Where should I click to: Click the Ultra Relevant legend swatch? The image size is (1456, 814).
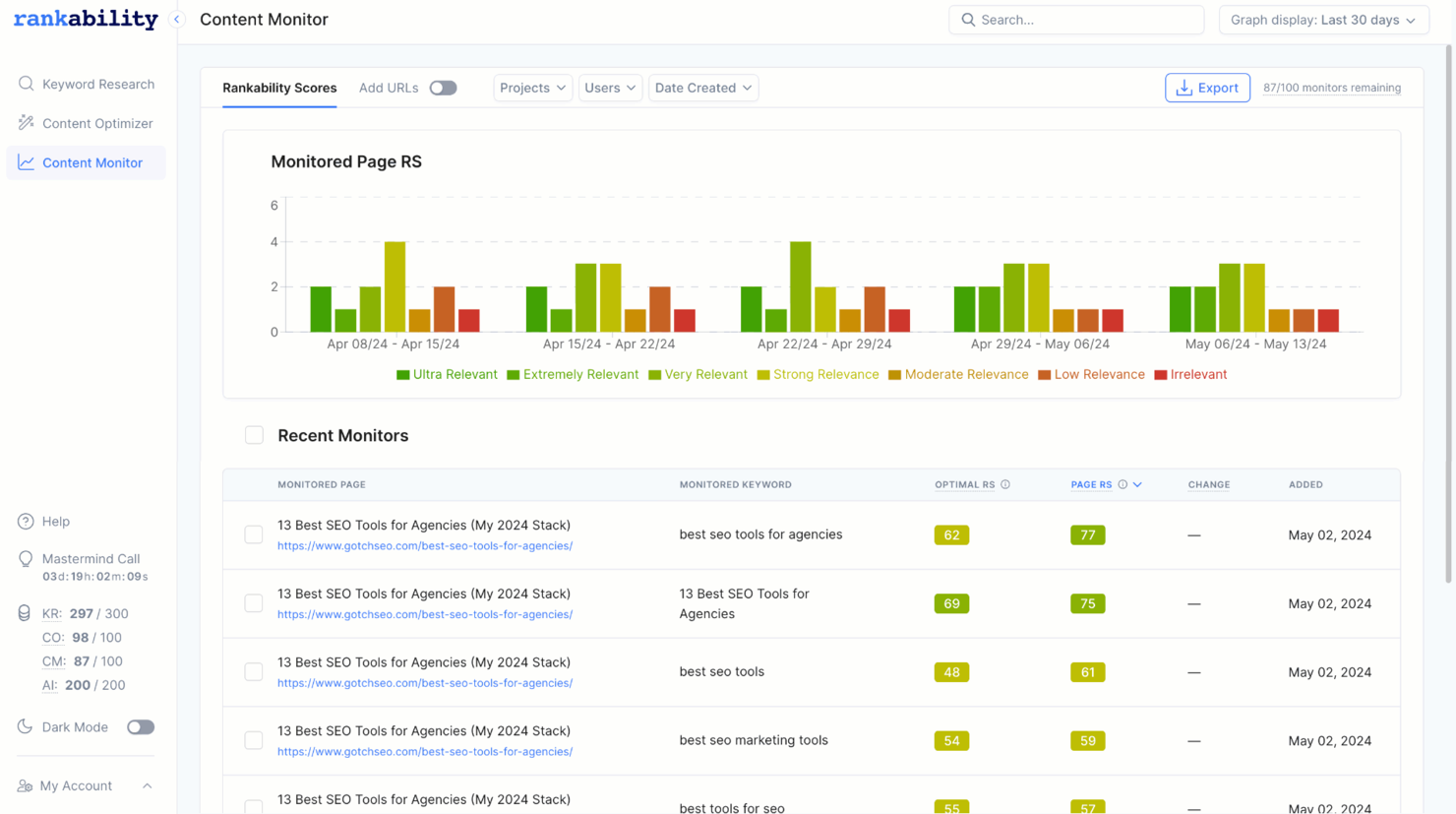click(x=402, y=375)
